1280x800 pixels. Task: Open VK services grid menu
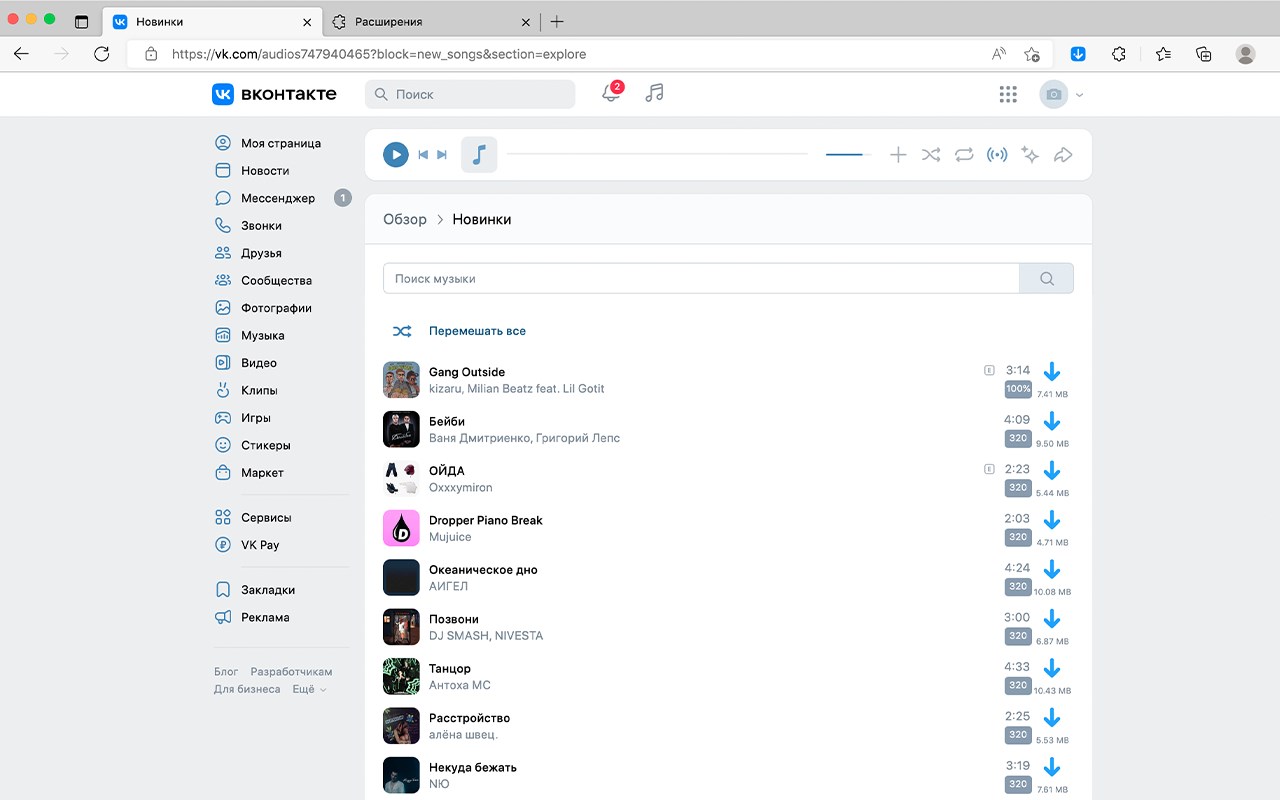click(1008, 94)
